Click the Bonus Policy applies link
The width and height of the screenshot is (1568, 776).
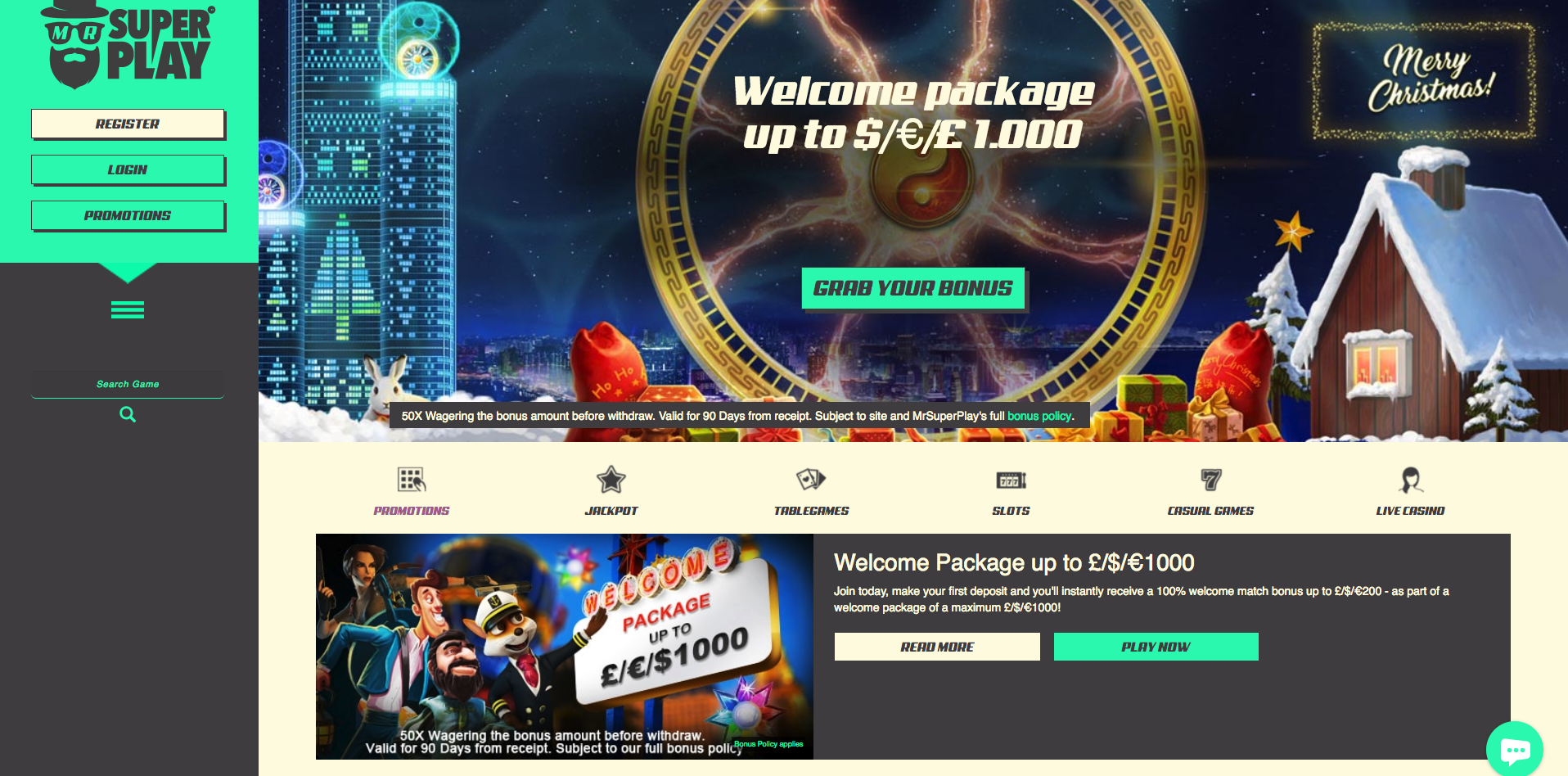tap(768, 744)
